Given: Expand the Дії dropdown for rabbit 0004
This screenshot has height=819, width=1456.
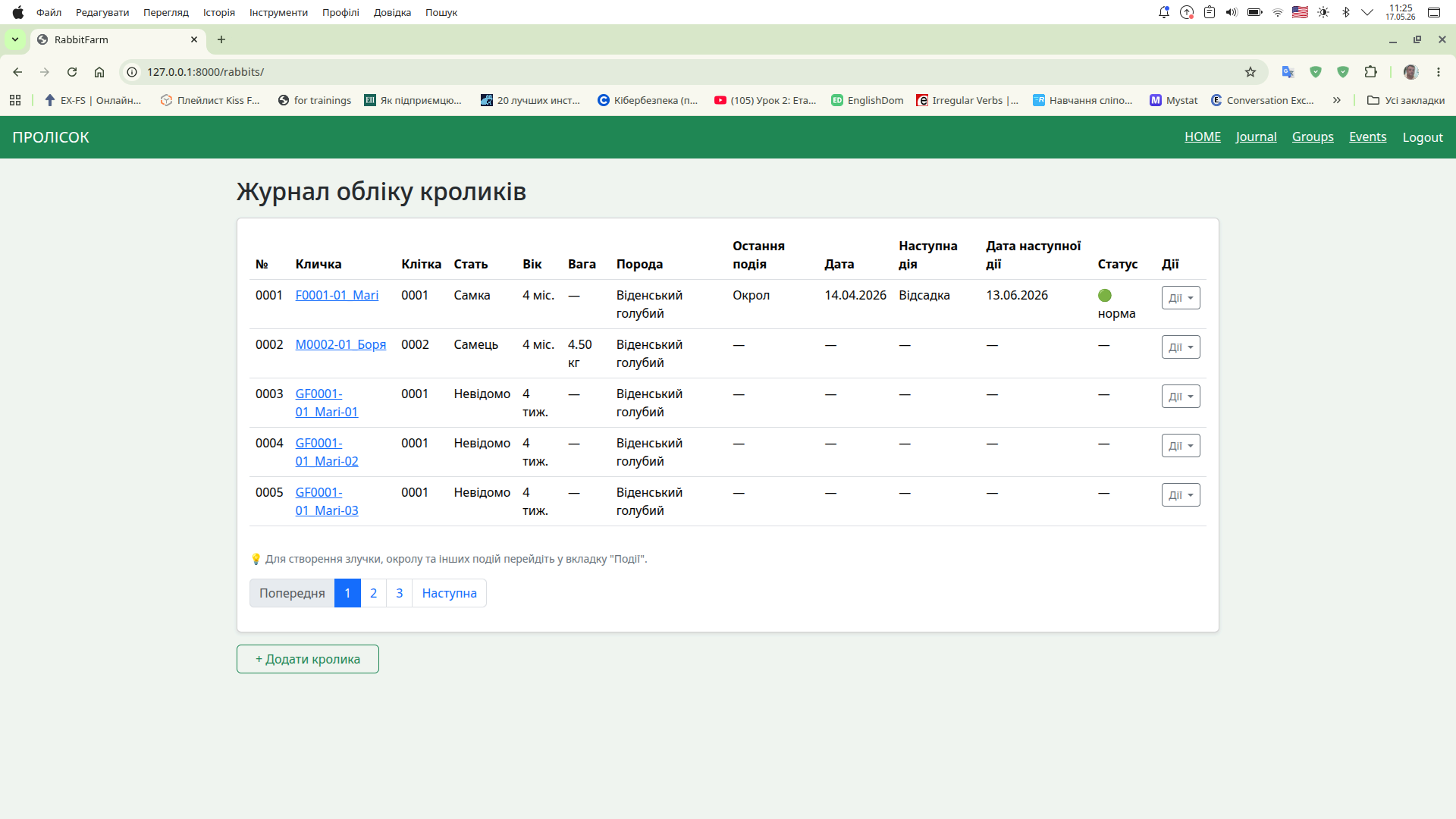Looking at the screenshot, I should [1181, 446].
